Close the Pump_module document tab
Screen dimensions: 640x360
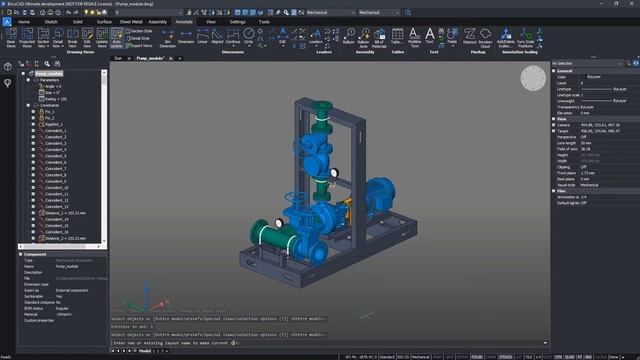171,58
